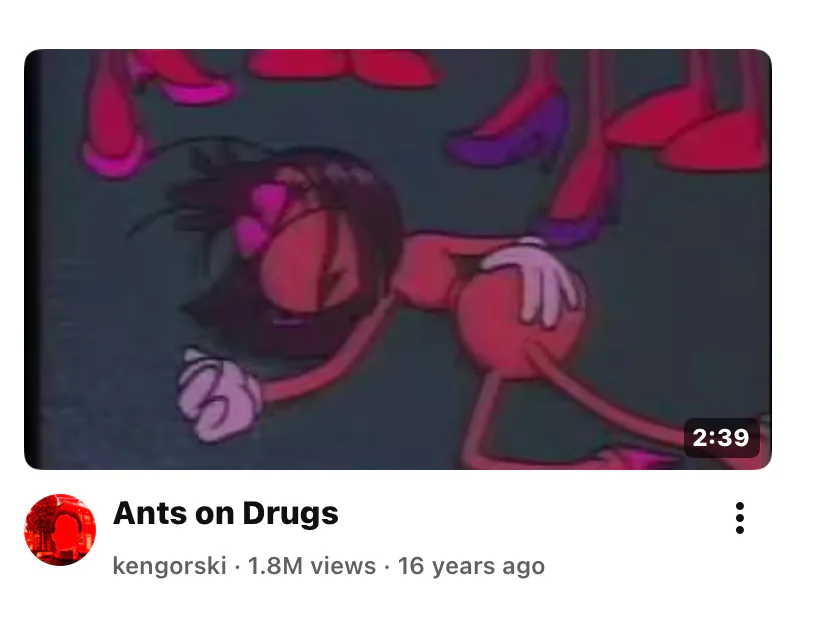Click the red shoes at thumbnail top center
Image resolution: width=820 pixels, height=622 pixels.
pyautogui.click(x=343, y=68)
